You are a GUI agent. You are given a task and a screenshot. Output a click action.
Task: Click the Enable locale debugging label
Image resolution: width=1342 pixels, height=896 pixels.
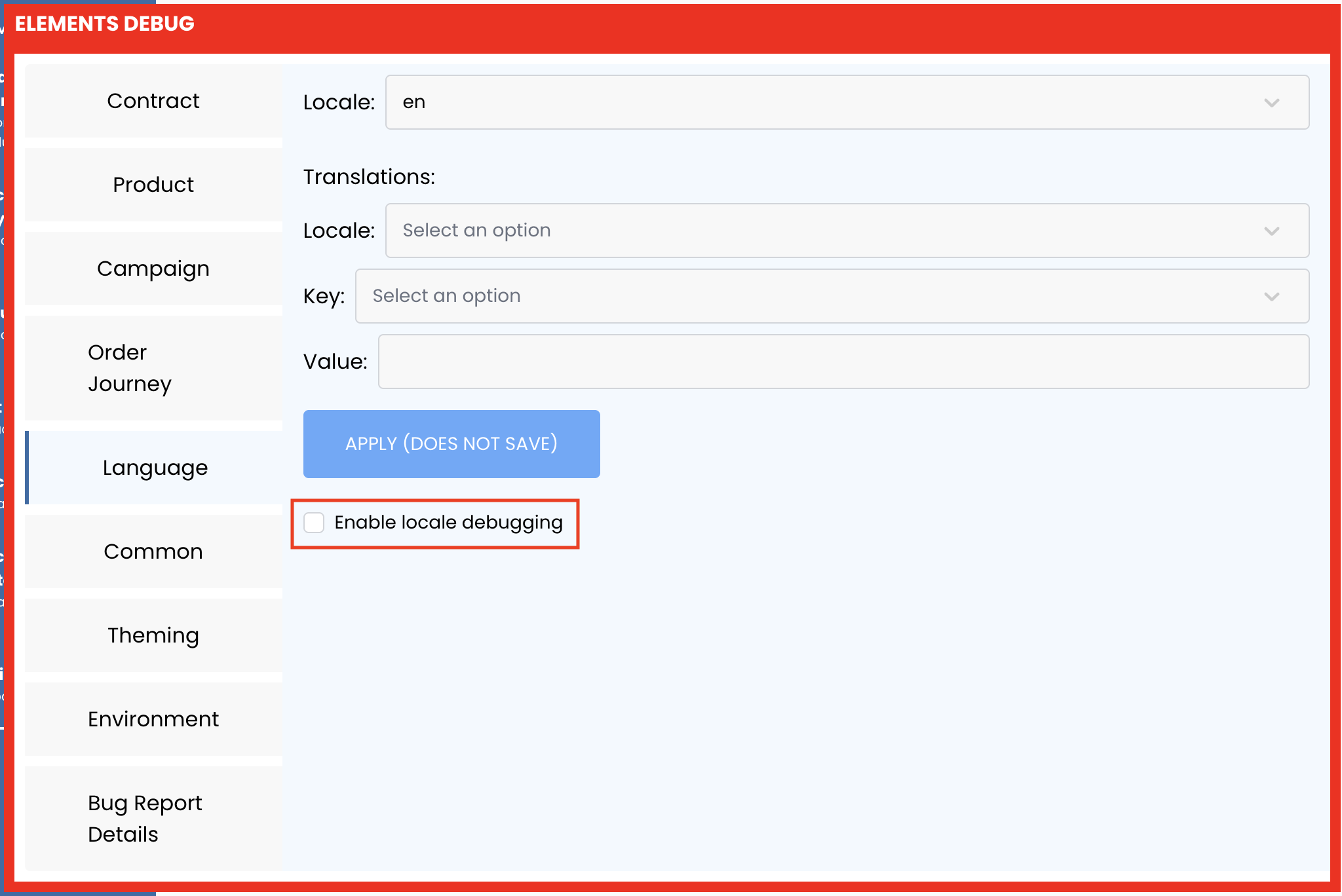click(x=449, y=523)
